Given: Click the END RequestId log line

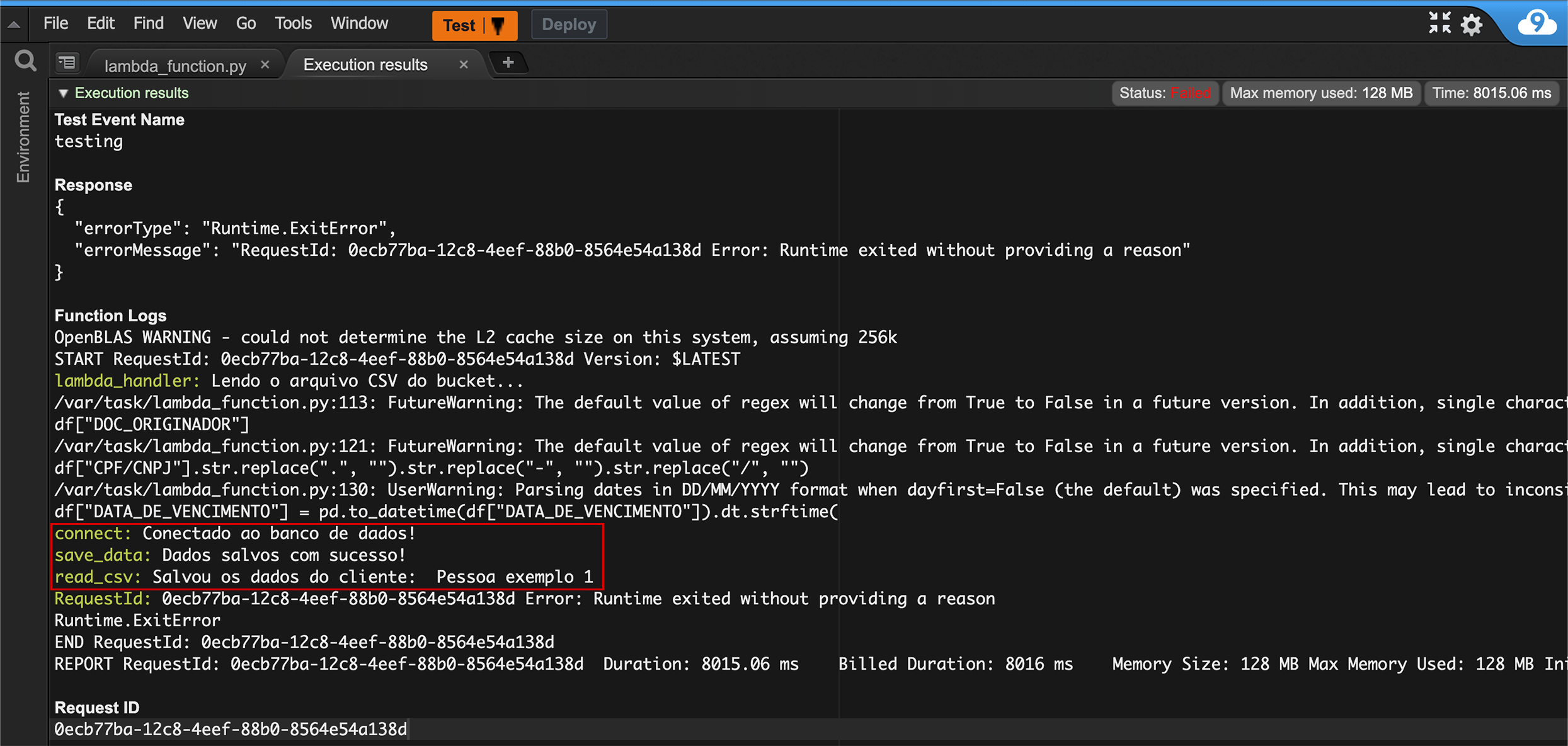Looking at the screenshot, I should pos(304,642).
